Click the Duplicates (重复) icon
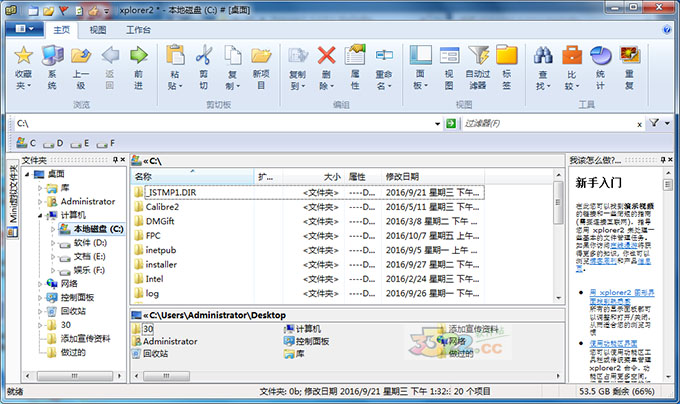 [x=630, y=55]
